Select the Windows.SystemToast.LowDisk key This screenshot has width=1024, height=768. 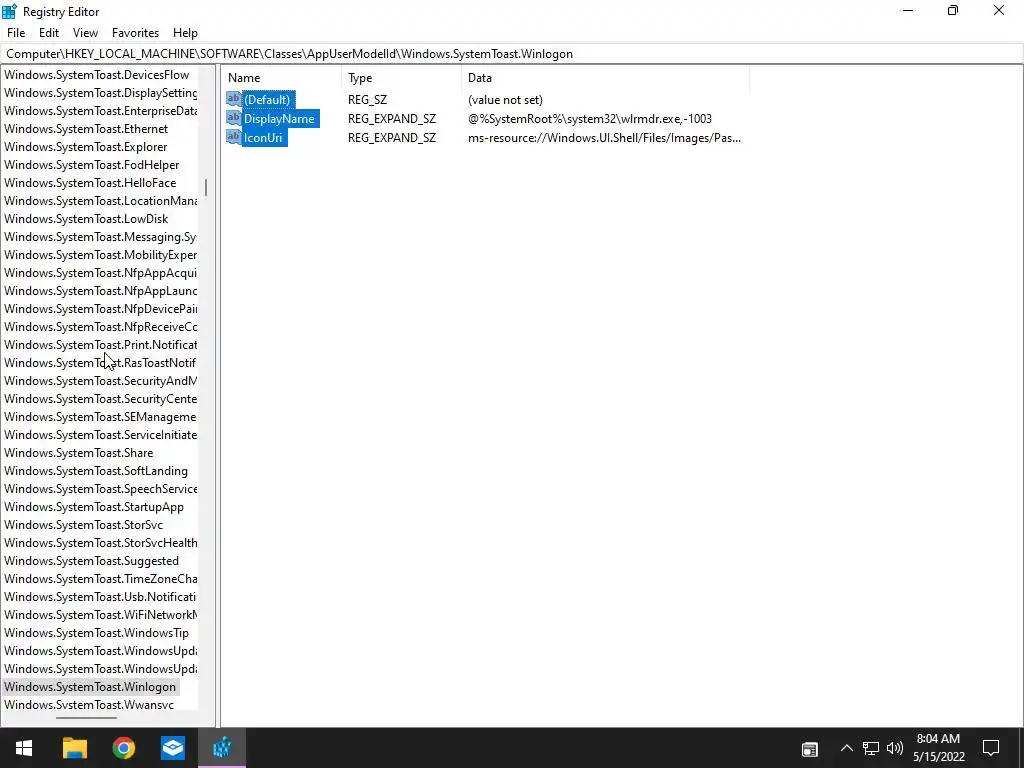click(x=86, y=219)
